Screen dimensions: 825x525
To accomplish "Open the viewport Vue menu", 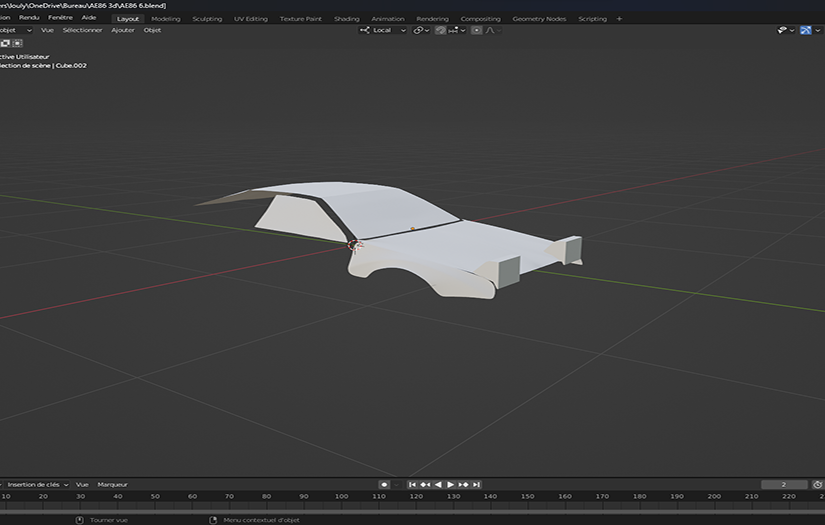I will click(47, 30).
